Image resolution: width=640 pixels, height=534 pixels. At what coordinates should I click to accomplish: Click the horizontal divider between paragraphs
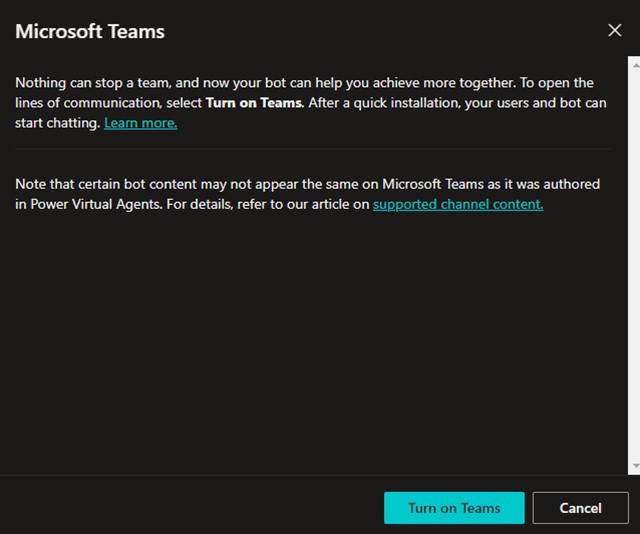[312, 149]
